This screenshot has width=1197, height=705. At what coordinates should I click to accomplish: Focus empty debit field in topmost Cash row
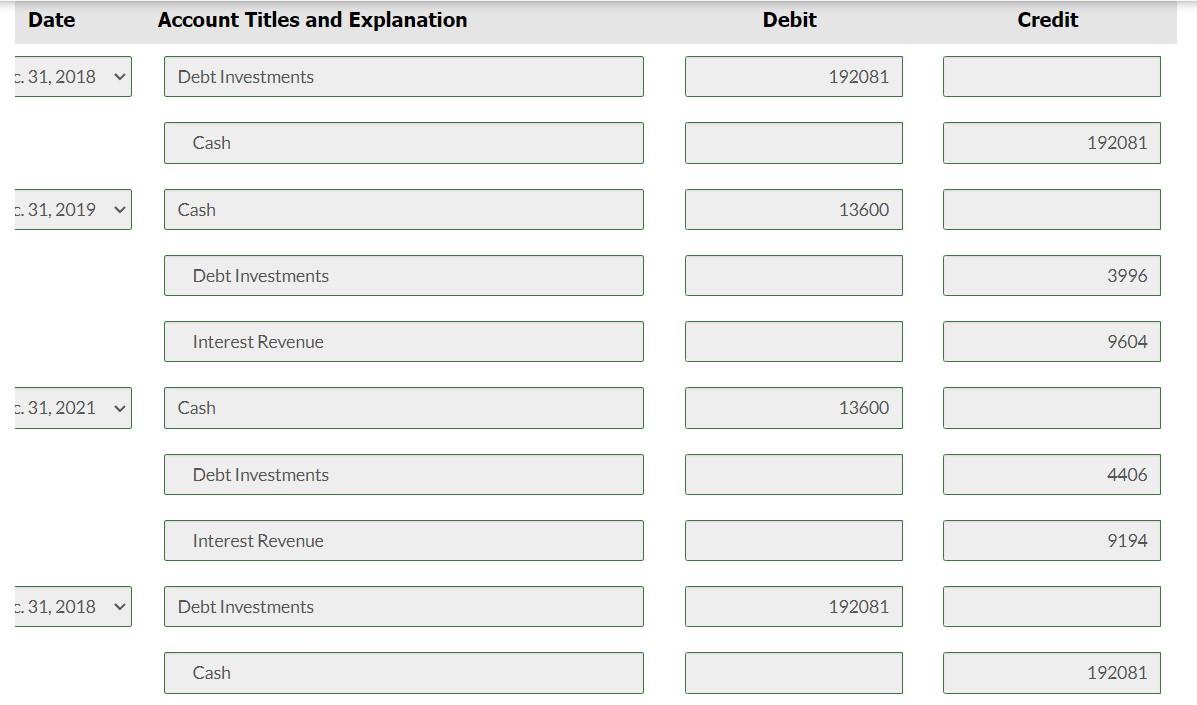(793, 143)
